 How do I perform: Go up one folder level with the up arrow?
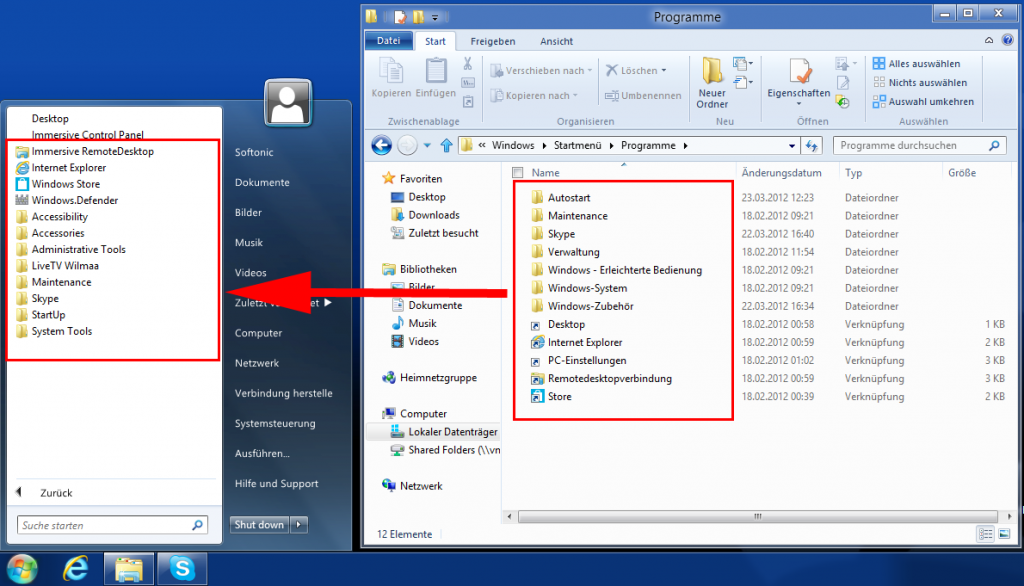446,145
